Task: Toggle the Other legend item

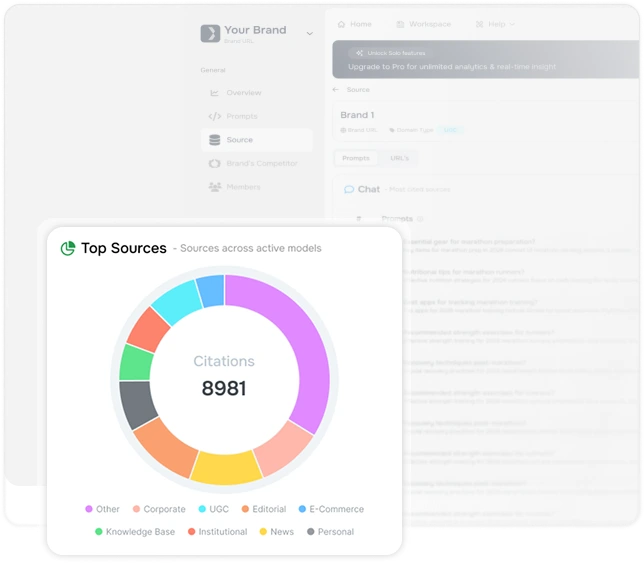Action: (x=102, y=509)
